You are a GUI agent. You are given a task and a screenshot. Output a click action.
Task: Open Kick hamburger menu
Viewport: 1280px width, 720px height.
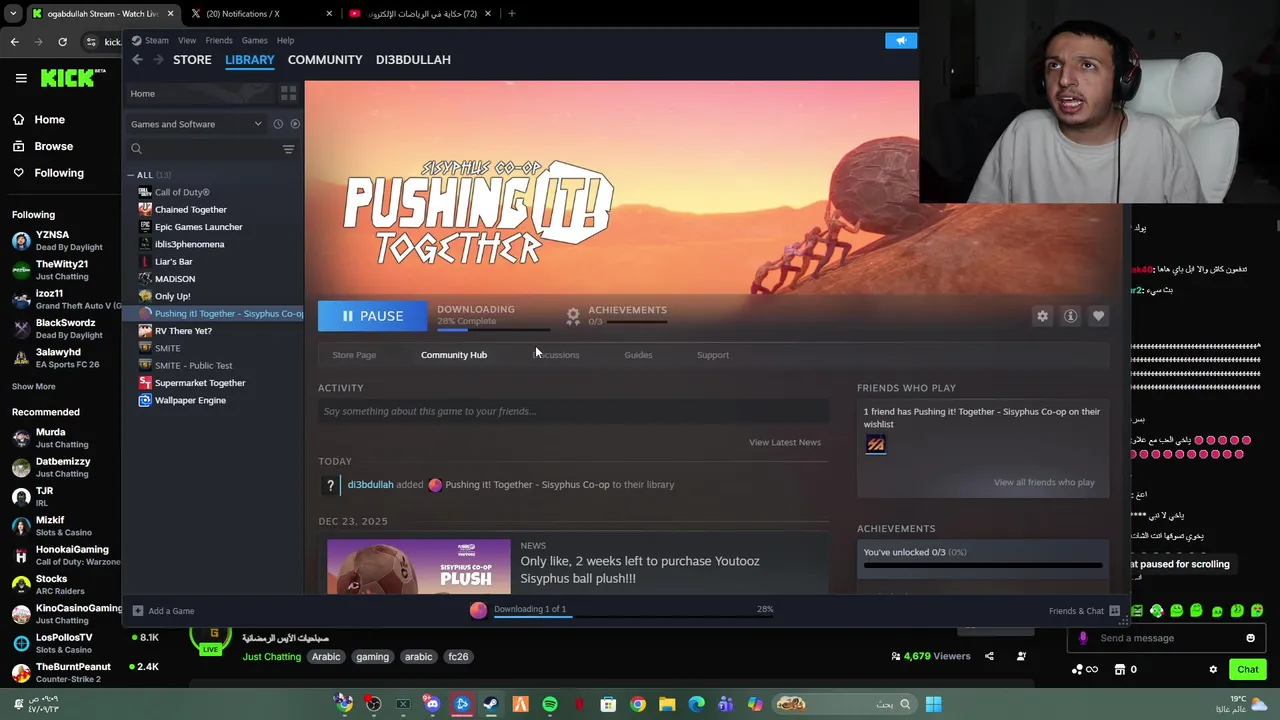(x=20, y=78)
